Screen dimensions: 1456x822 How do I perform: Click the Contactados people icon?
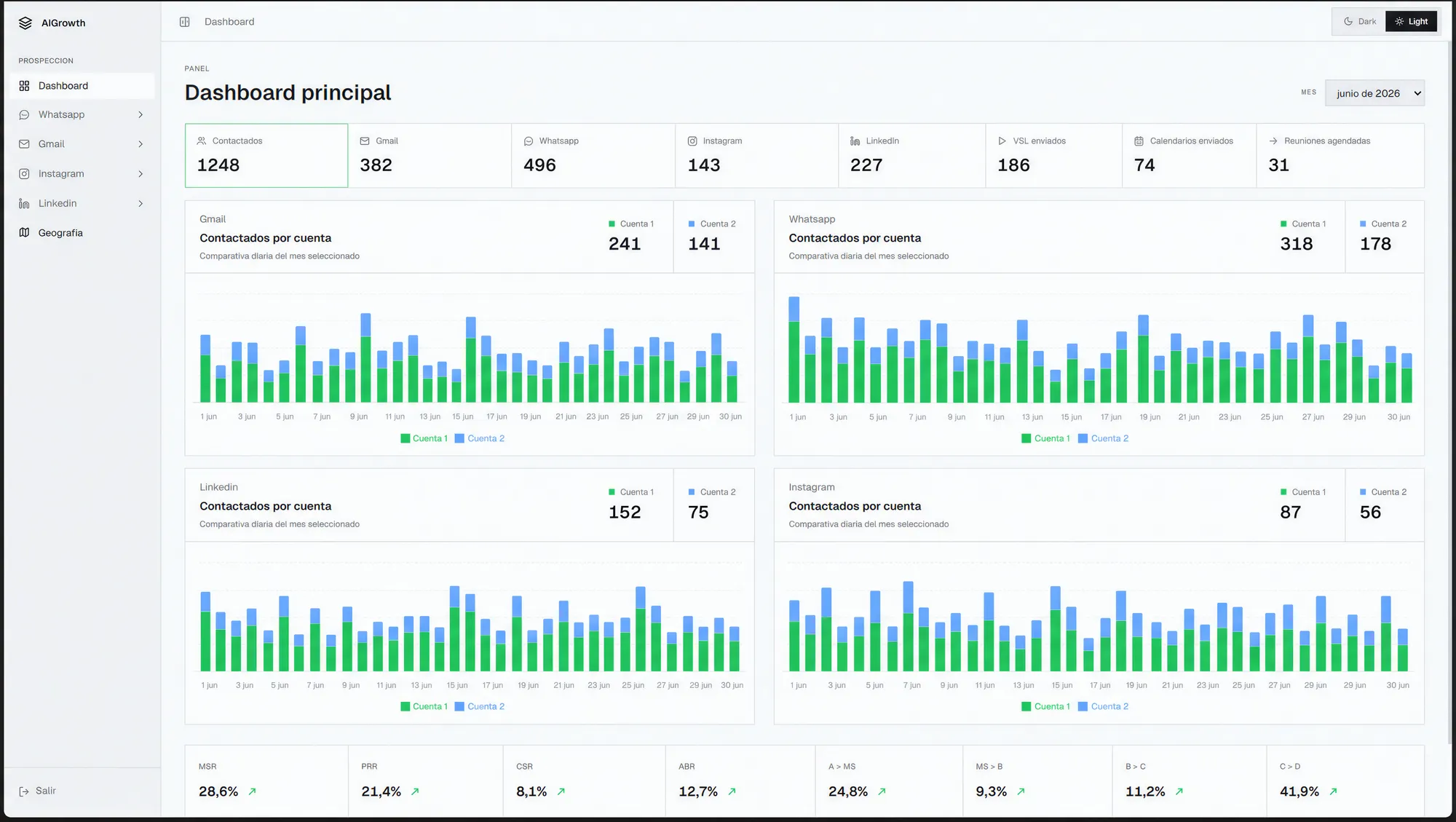[x=202, y=141]
